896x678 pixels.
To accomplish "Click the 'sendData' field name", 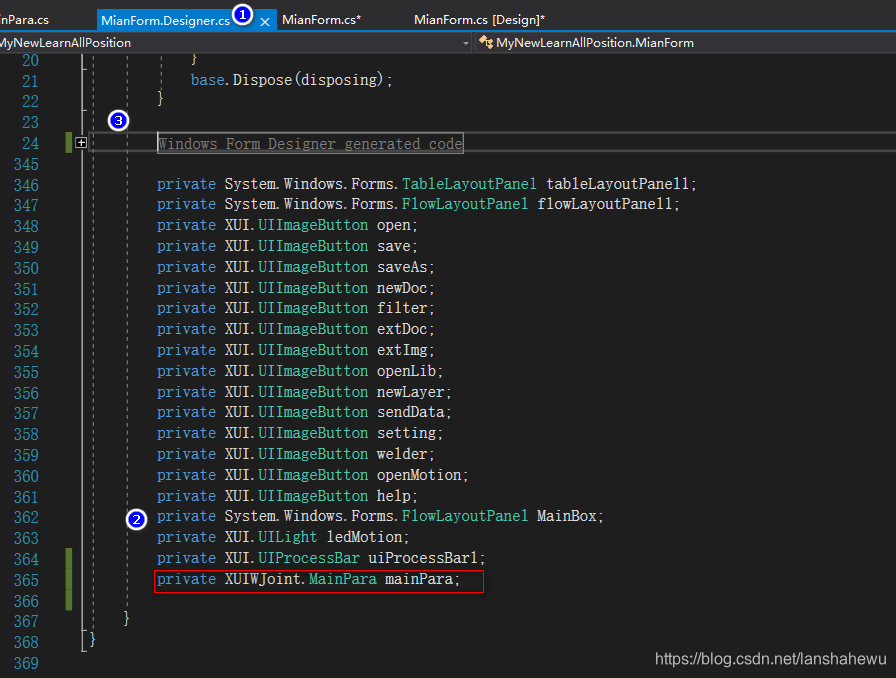I will (410, 412).
